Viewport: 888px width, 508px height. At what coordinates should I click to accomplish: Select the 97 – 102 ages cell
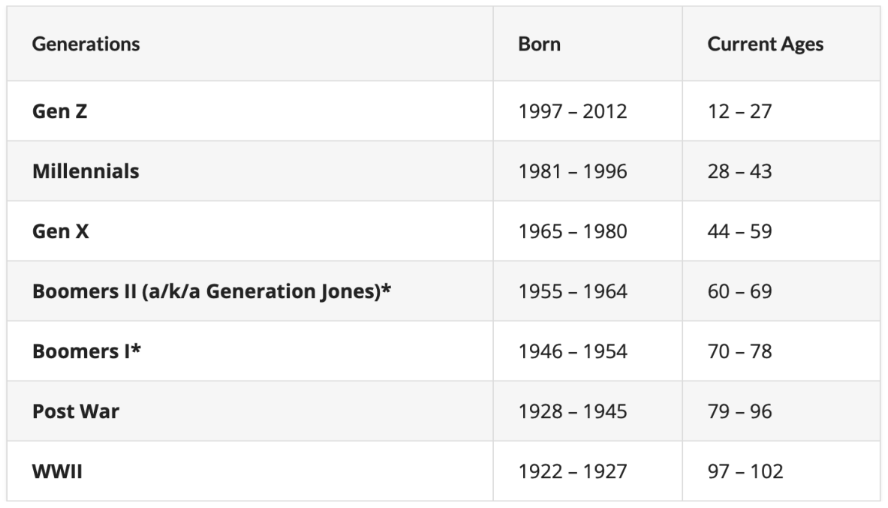pyautogui.click(x=745, y=471)
